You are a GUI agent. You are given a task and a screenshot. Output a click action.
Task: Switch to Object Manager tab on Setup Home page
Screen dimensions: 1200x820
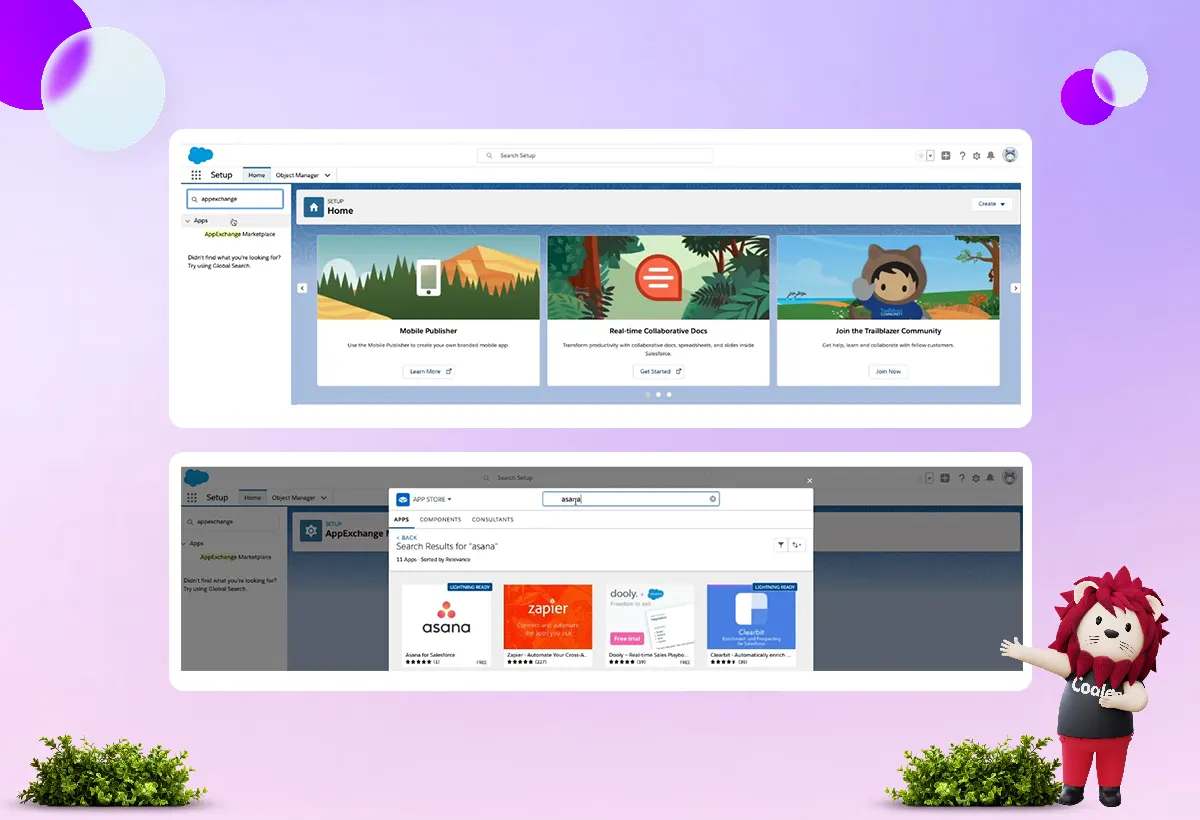tap(297, 175)
